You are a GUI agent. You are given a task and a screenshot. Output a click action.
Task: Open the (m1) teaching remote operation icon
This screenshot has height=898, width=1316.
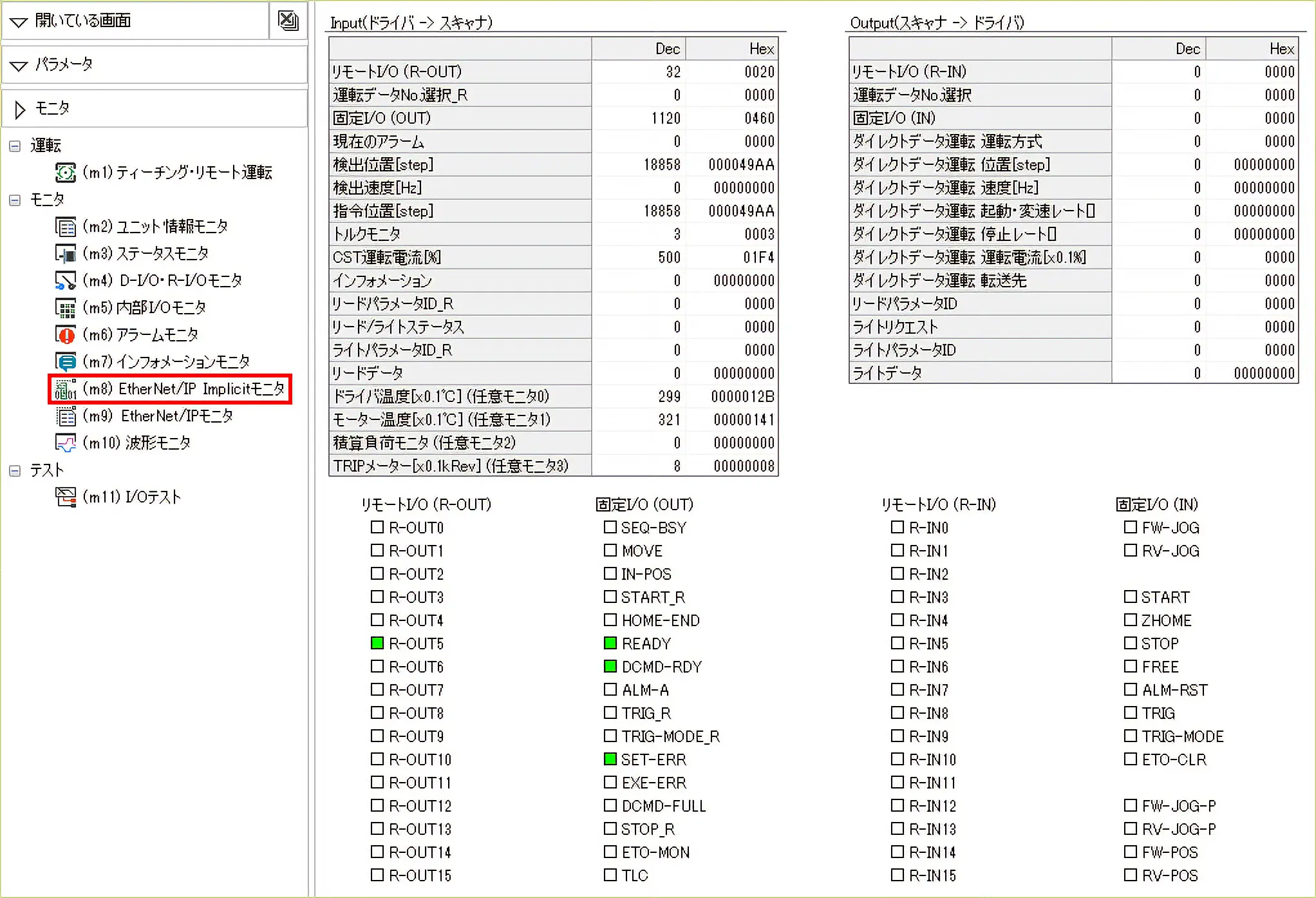(x=66, y=172)
